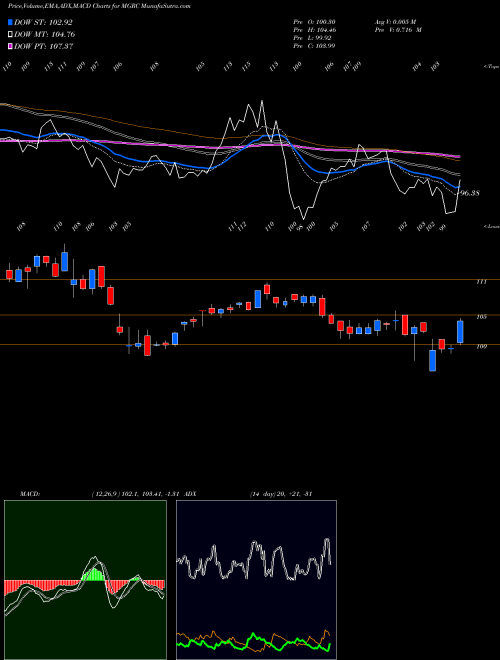The width and height of the screenshot is (500, 660).
Task: Click the ADX '(14 day)' values text
Action: 281,494
